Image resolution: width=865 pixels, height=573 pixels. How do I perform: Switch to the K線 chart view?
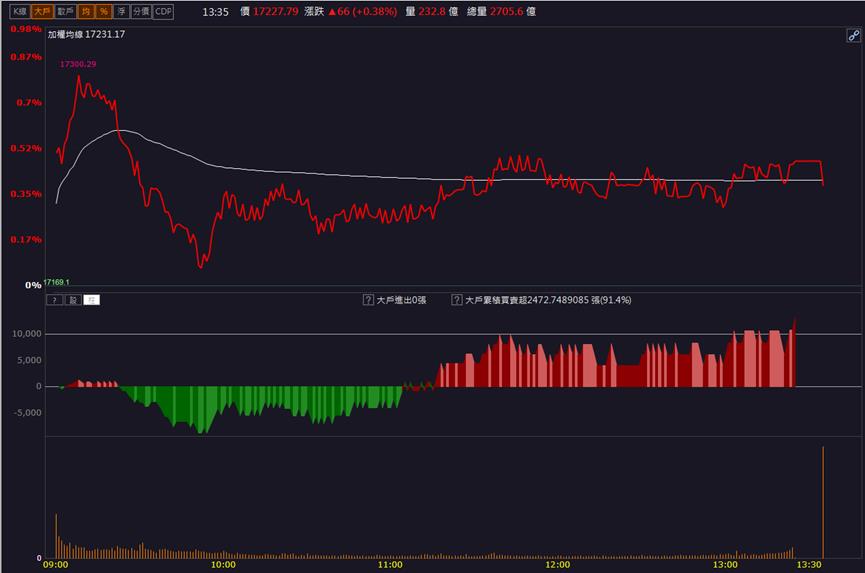(x=20, y=12)
